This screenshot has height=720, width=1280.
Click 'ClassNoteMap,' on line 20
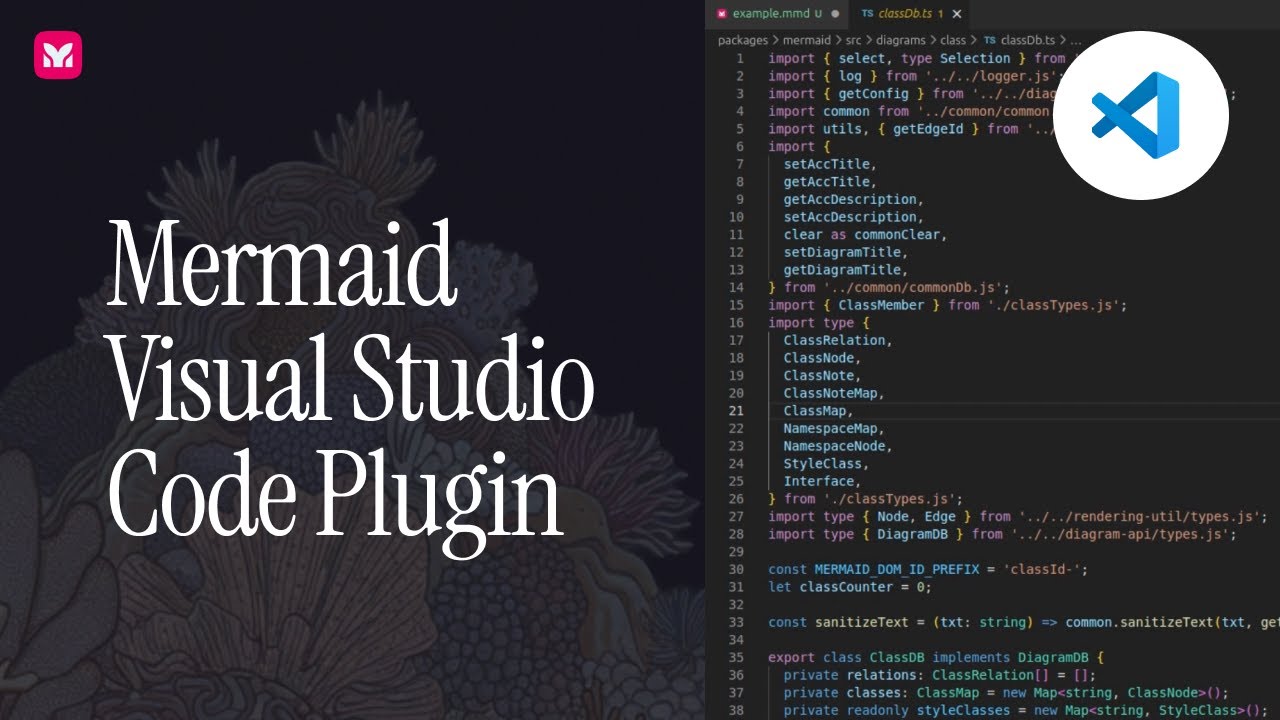pos(834,393)
